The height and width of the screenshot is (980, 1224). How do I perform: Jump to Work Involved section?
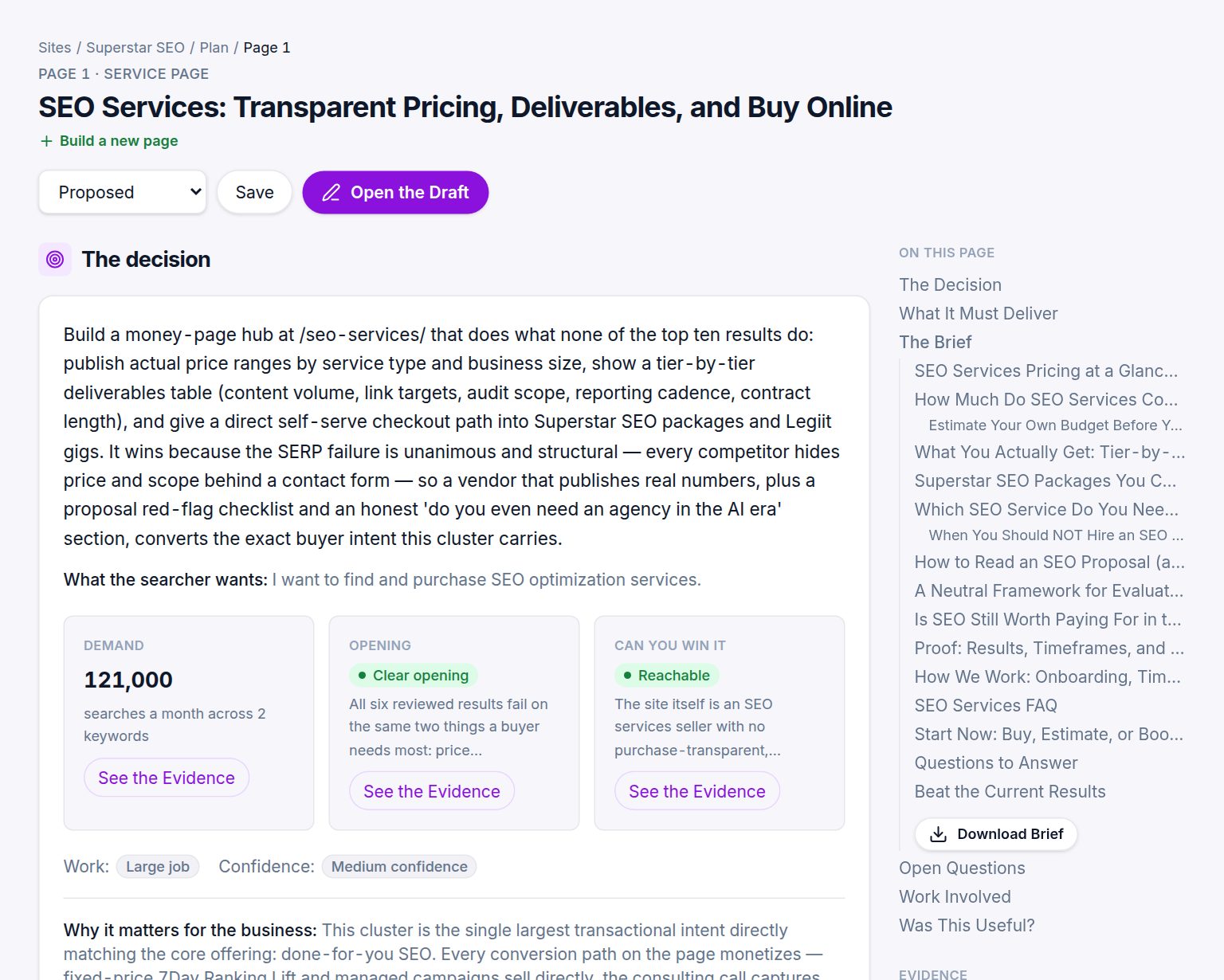pyautogui.click(x=955, y=897)
